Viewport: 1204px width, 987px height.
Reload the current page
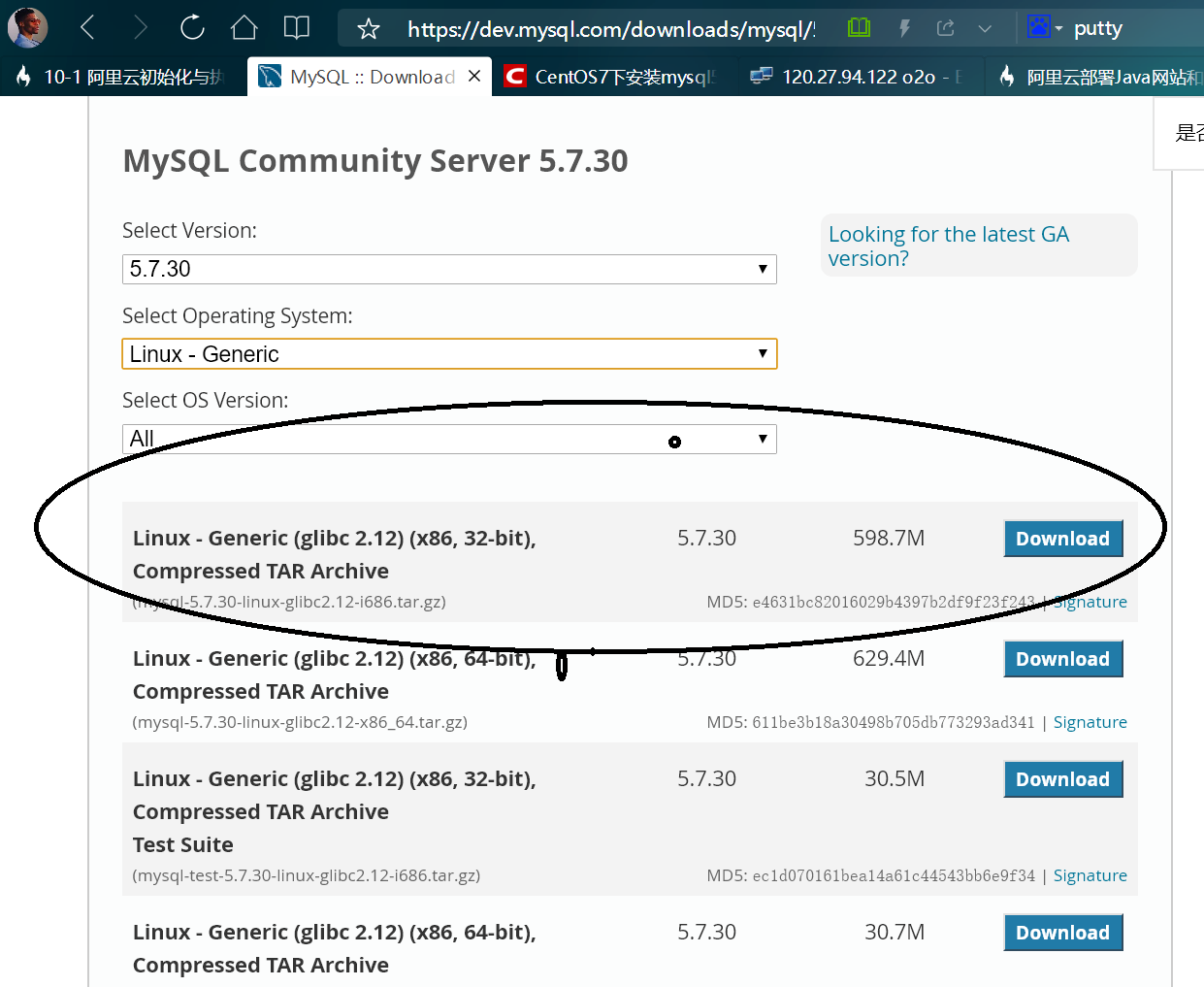pyautogui.click(x=192, y=28)
